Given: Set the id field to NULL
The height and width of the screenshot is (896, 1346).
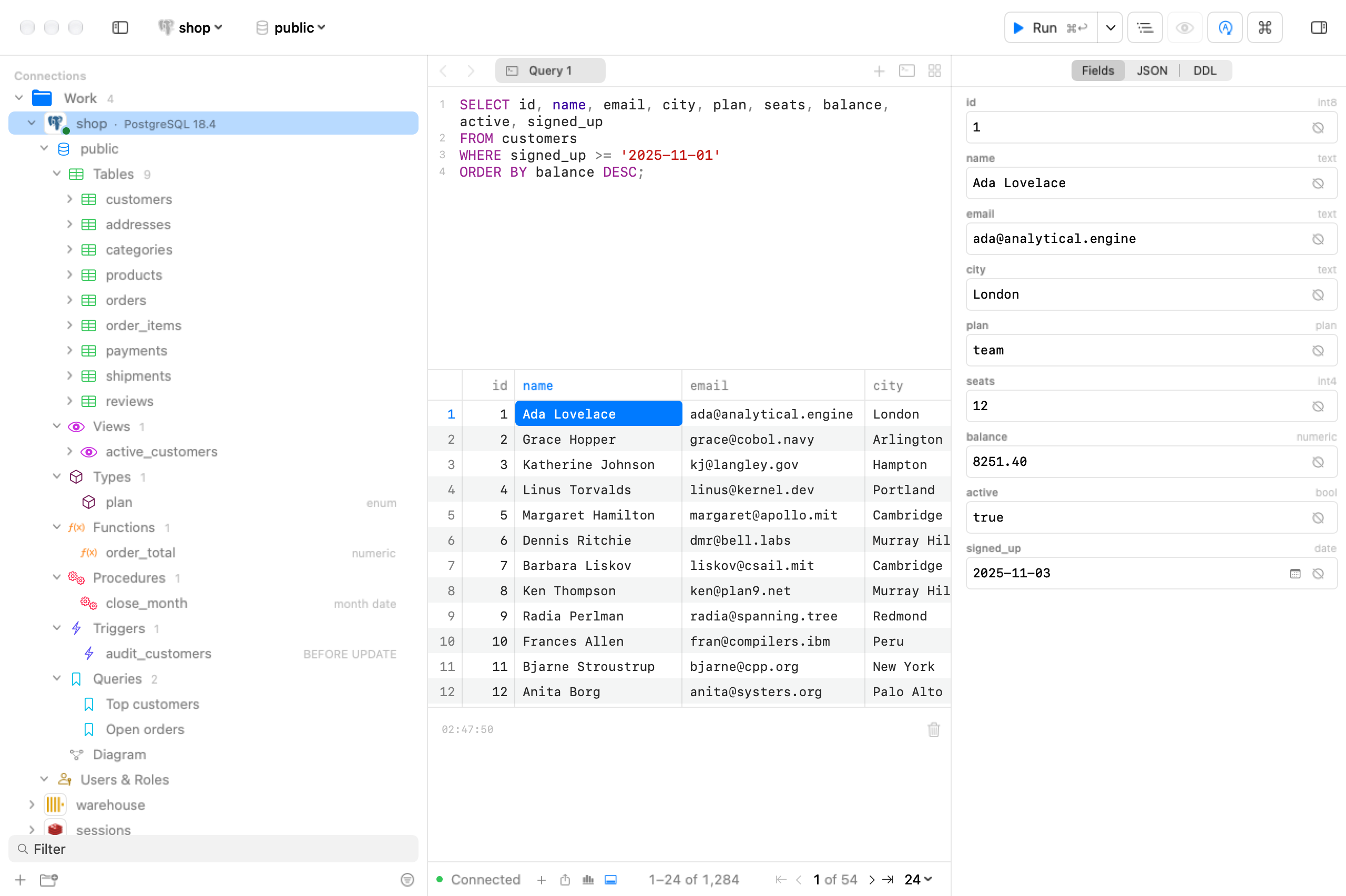Looking at the screenshot, I should [1318, 127].
